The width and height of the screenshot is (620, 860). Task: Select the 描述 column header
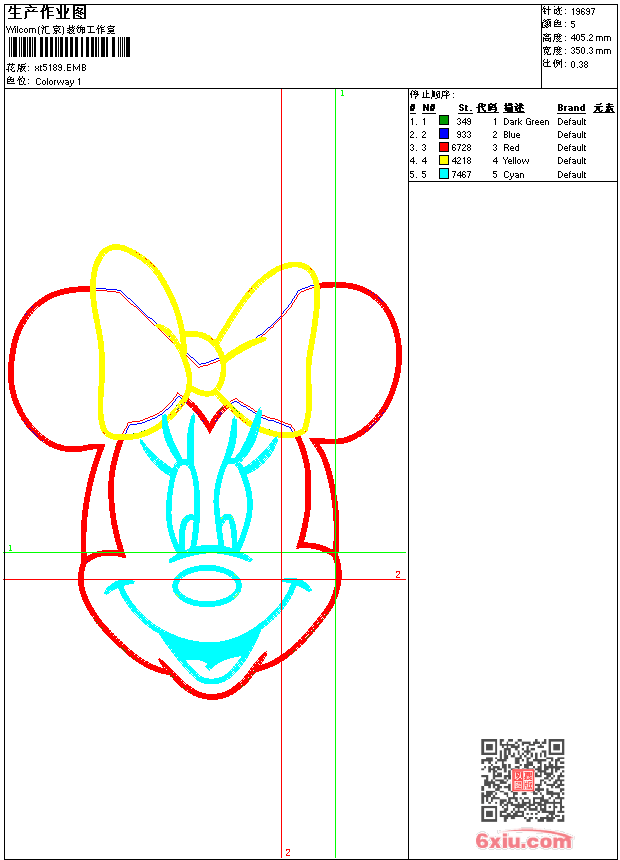point(513,108)
